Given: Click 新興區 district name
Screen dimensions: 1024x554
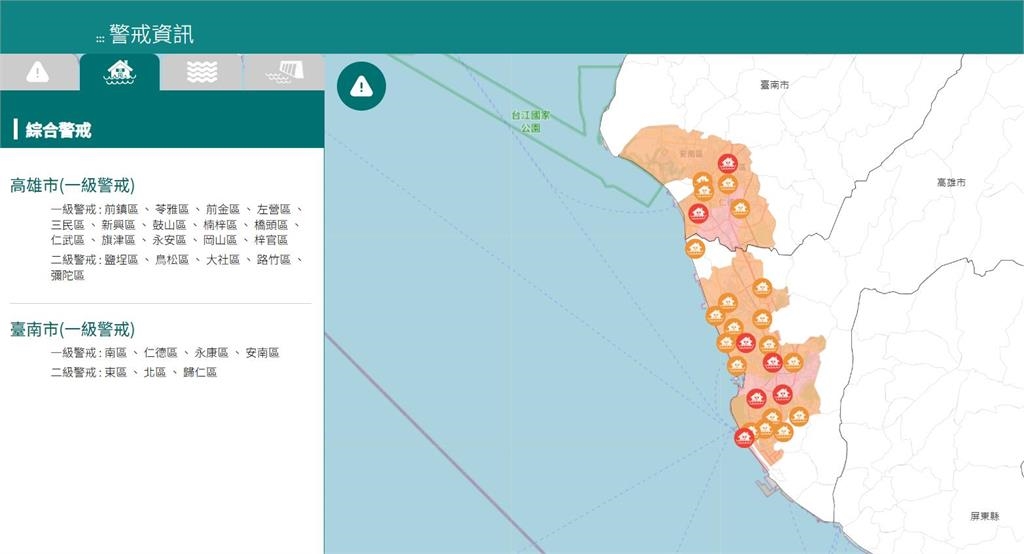Looking at the screenshot, I should click(x=118, y=225).
